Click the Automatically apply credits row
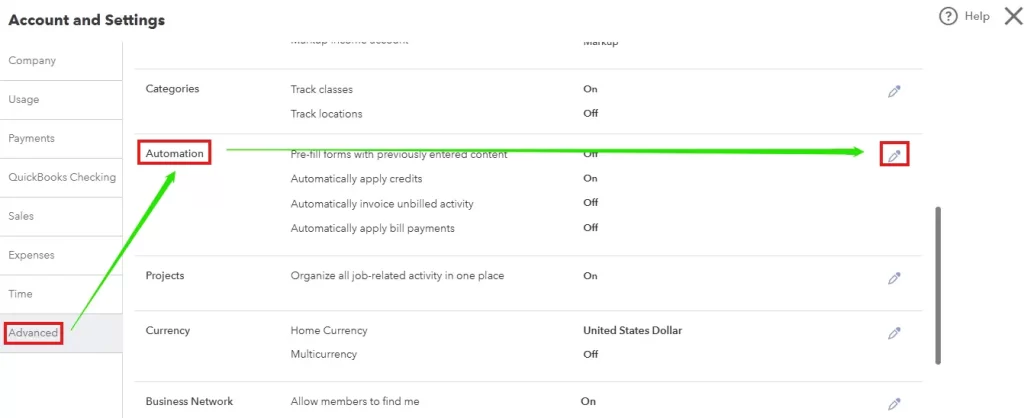 pyautogui.click(x=356, y=179)
